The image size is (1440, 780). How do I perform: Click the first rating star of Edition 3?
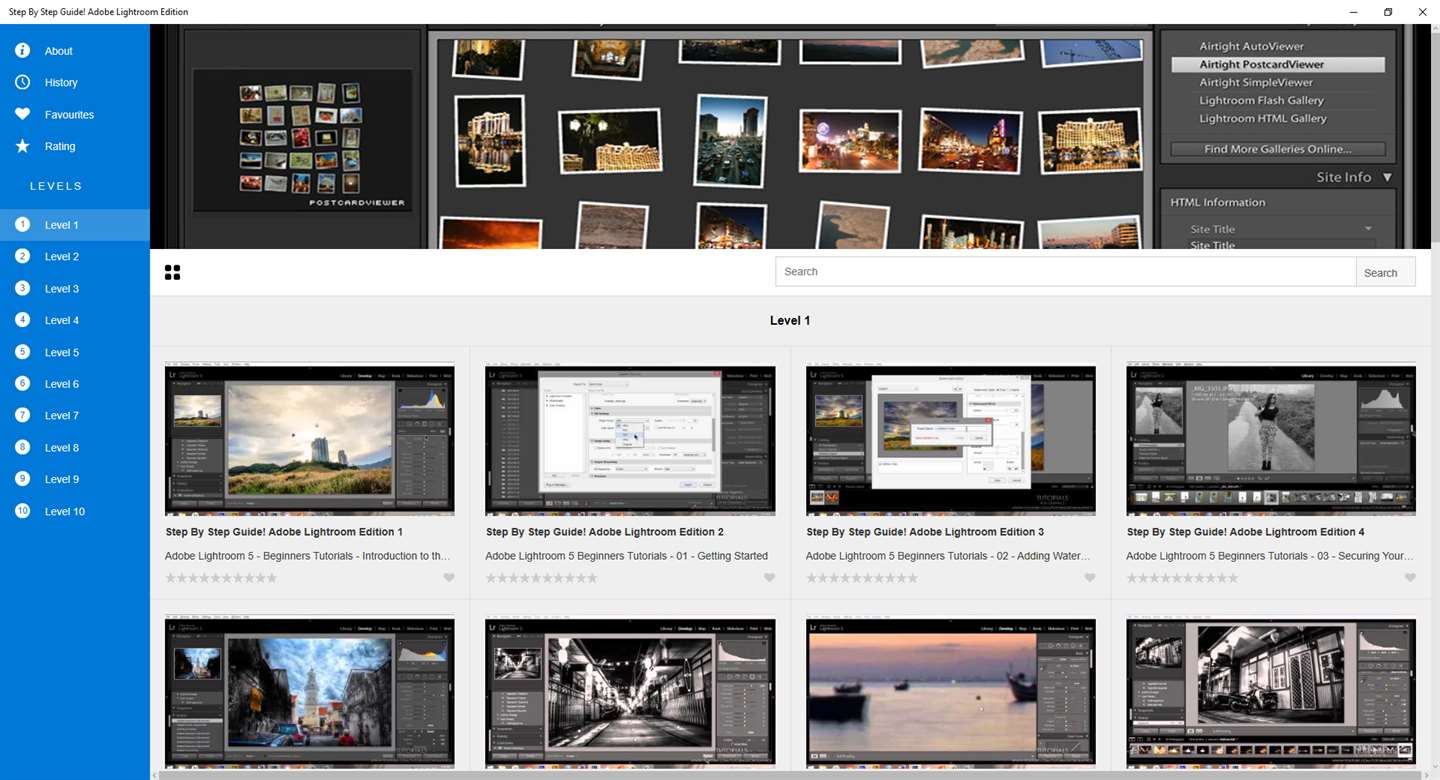click(812, 578)
